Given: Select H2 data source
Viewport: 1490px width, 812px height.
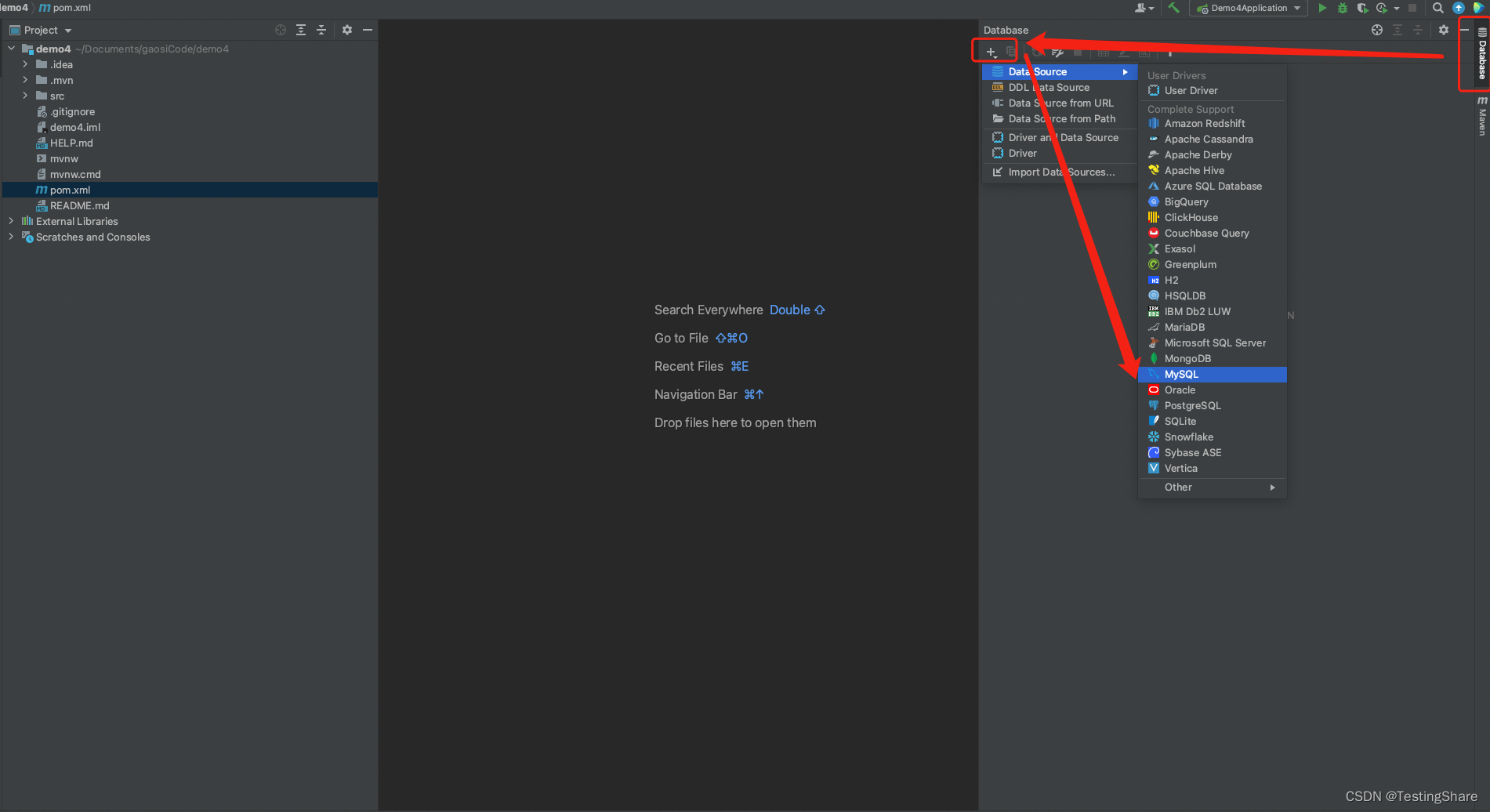Looking at the screenshot, I should pyautogui.click(x=1213, y=281).
